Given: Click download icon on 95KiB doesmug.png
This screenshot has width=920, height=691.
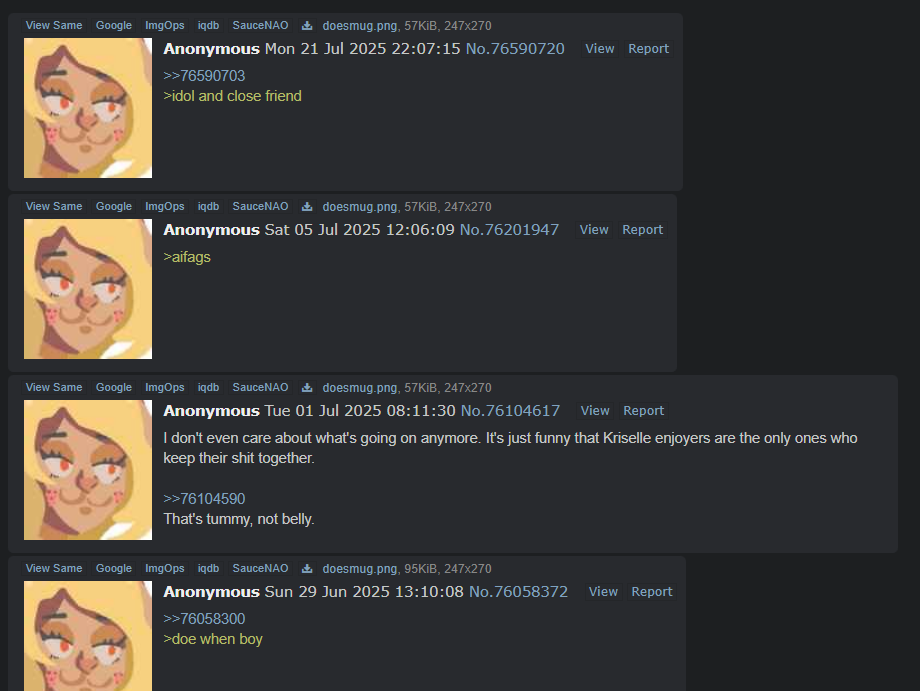Looking at the screenshot, I should 307,568.
